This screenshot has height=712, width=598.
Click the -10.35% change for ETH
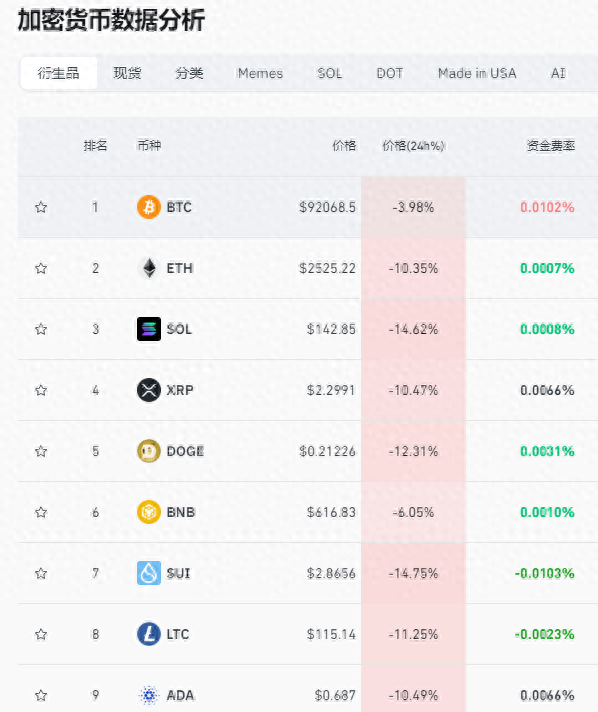click(x=413, y=268)
